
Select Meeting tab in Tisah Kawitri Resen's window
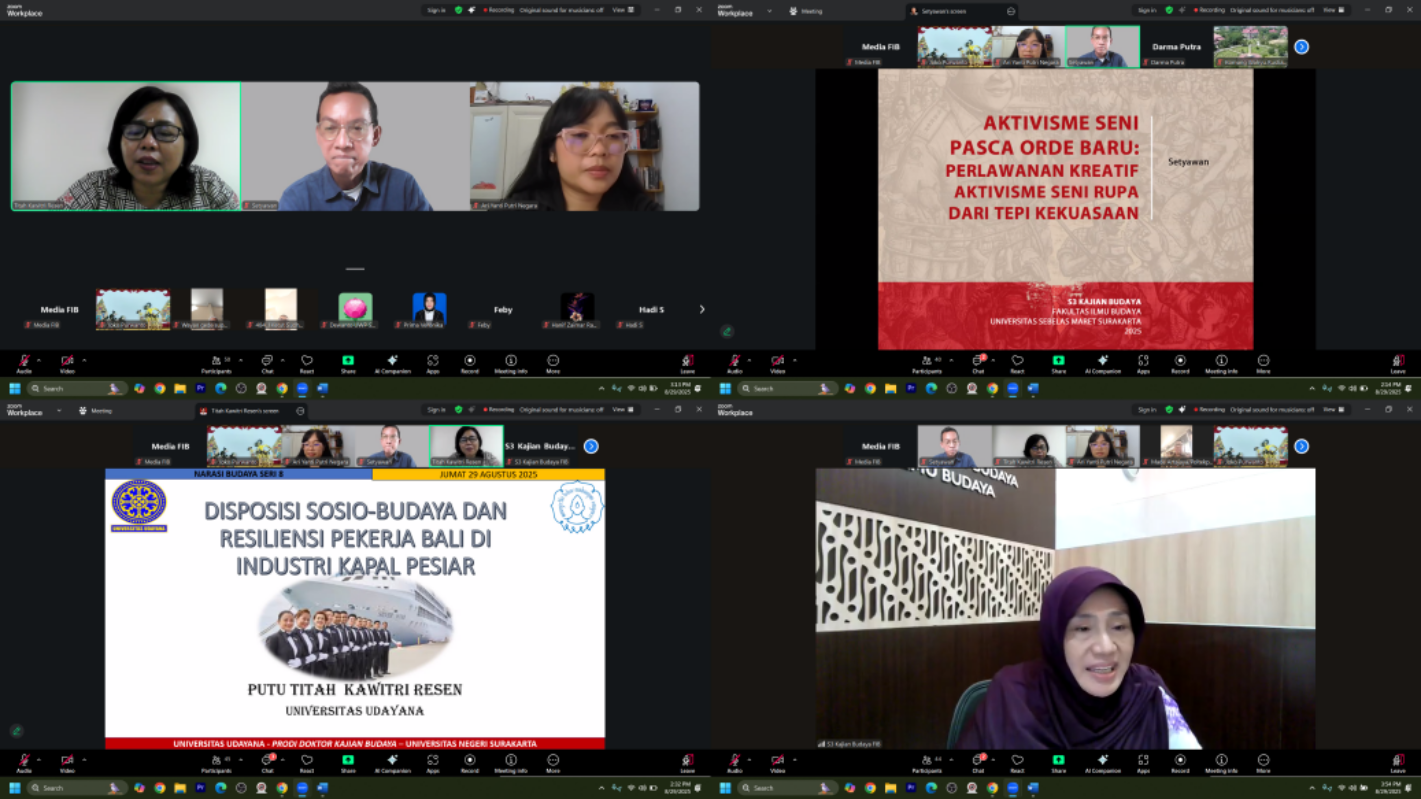pyautogui.click(x=96, y=411)
